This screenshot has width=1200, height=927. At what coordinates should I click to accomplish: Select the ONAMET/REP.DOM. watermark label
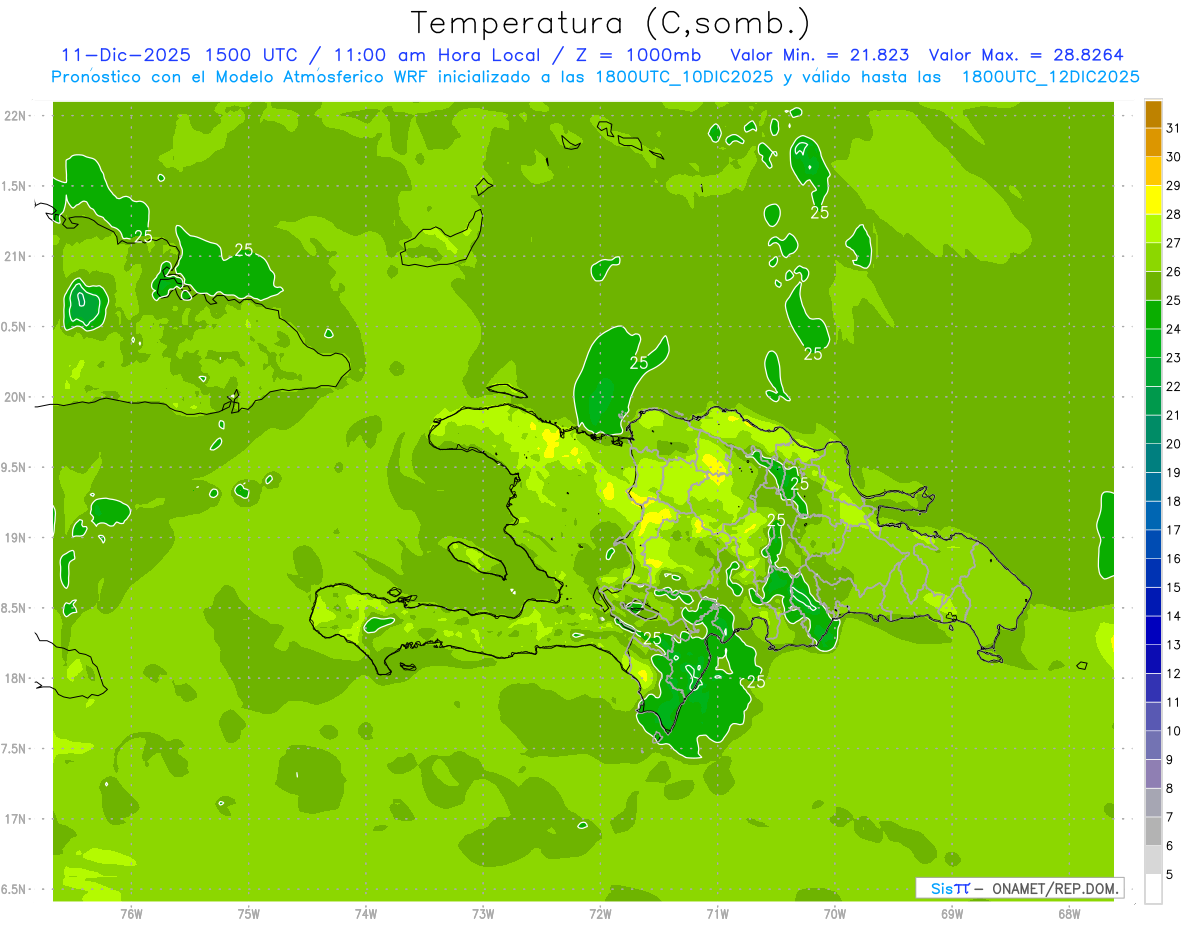click(x=1054, y=888)
